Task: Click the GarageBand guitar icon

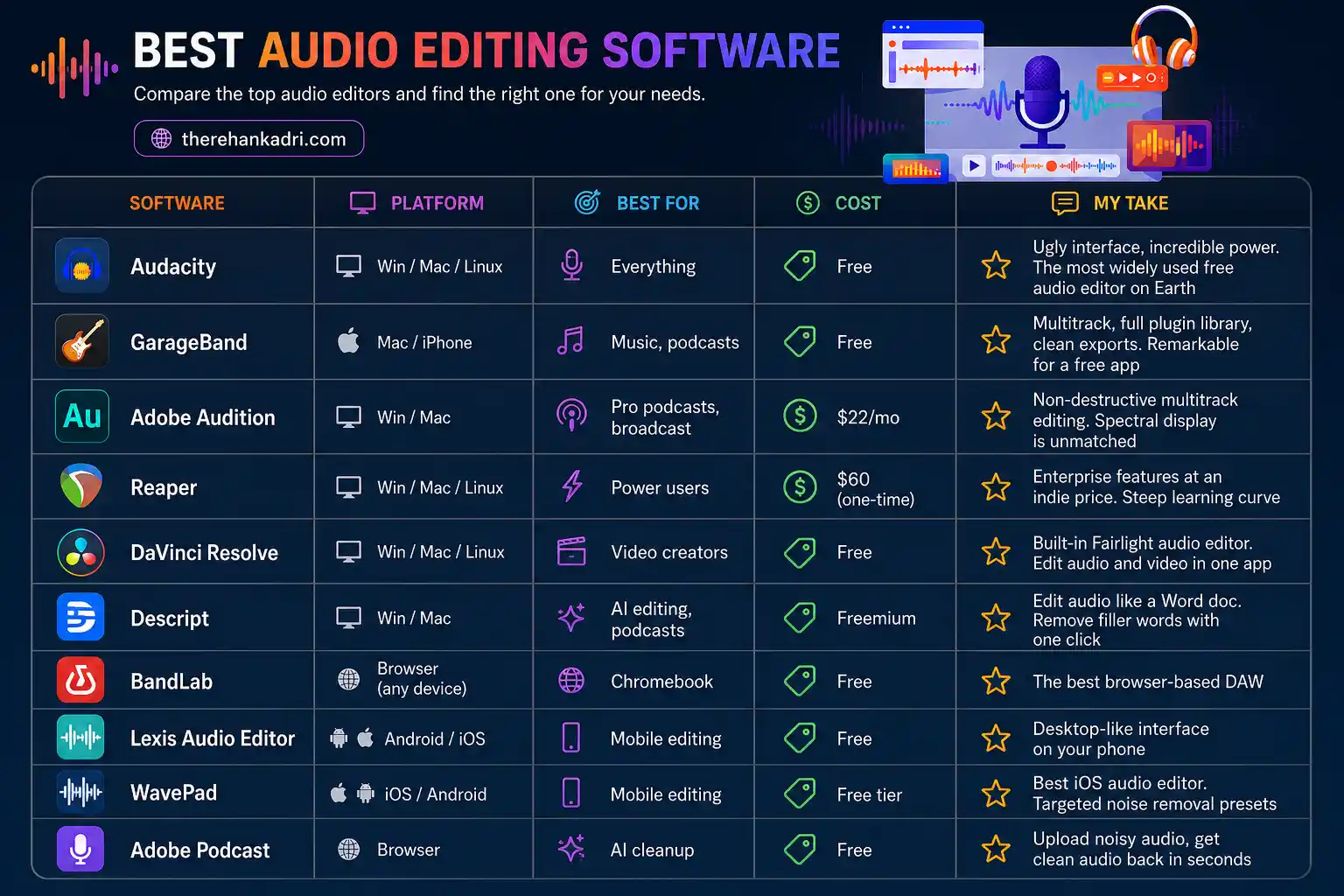Action: point(81,341)
